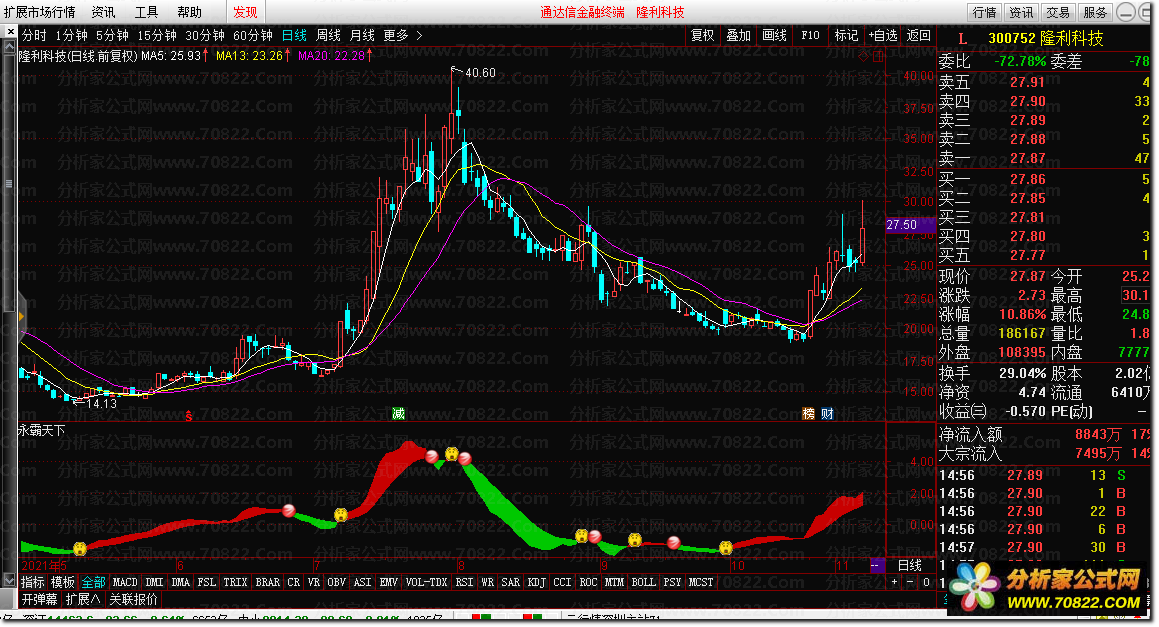Click the 服务 button at top right
Viewport: 1159px width, 627px height.
pyautogui.click(x=1095, y=12)
